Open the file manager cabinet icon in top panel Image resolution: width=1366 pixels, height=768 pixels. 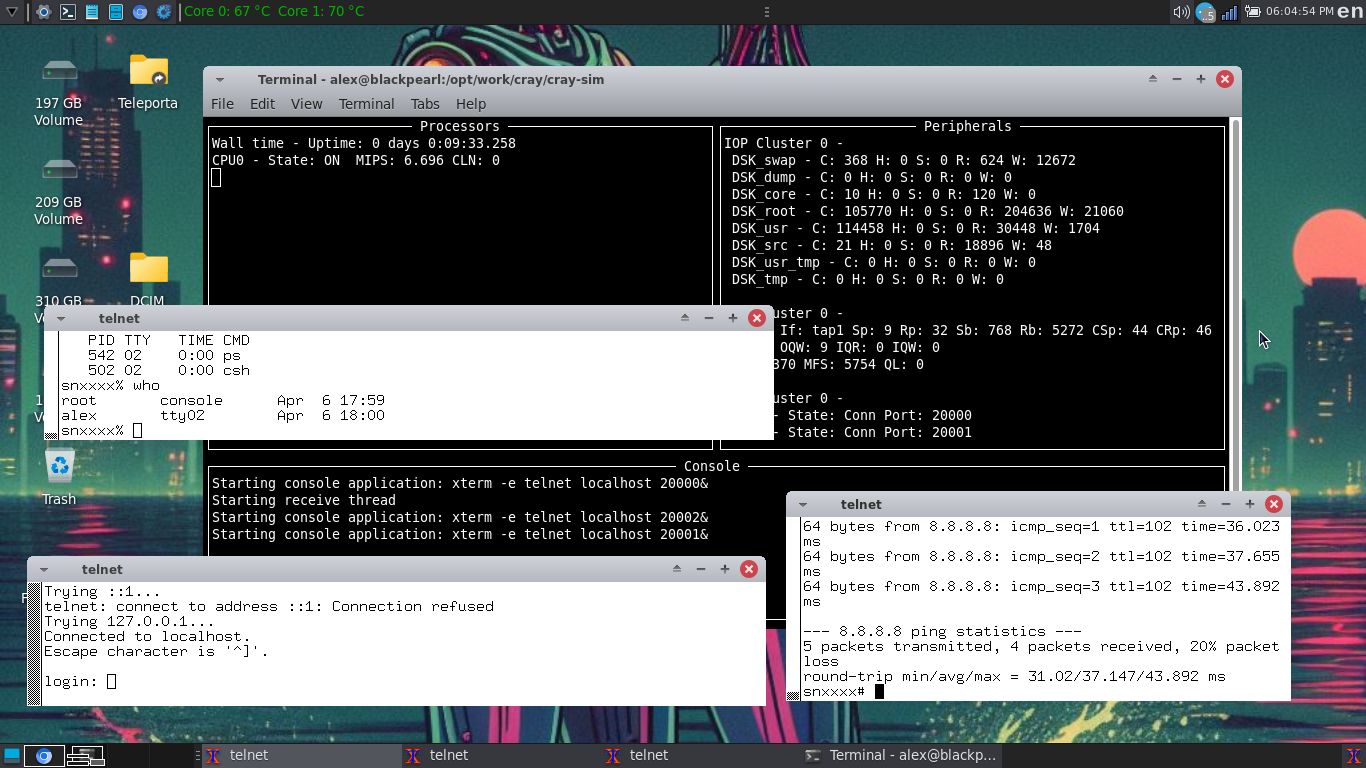pos(116,12)
